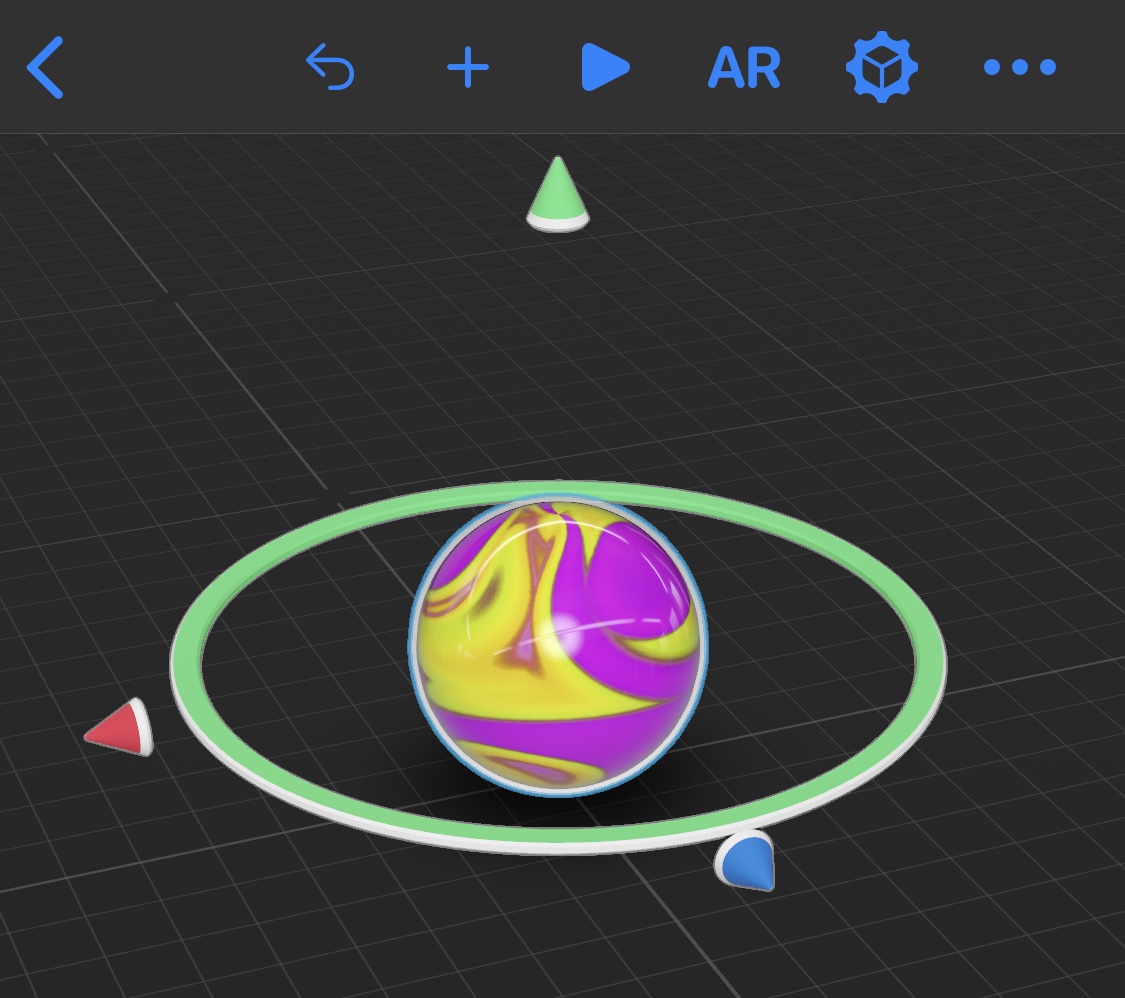Select the purple and yellow sphere

pos(557,646)
